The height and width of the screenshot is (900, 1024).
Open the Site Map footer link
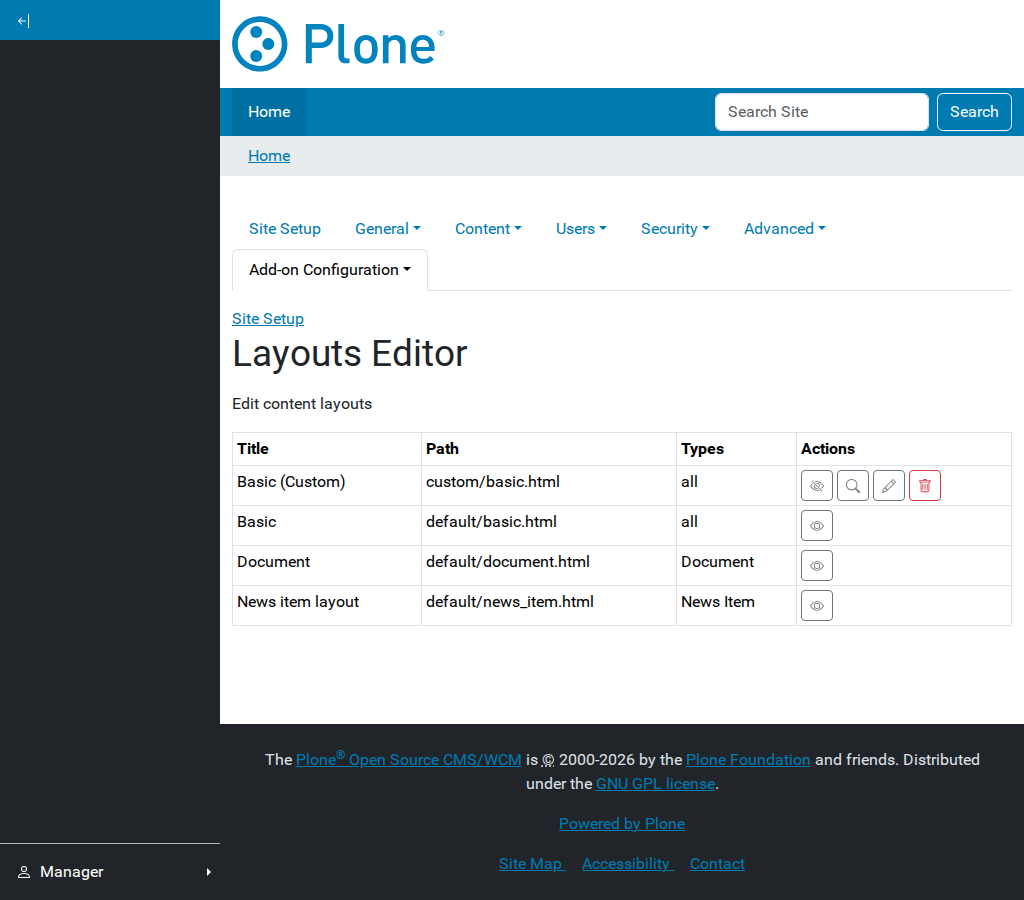[x=532, y=863]
